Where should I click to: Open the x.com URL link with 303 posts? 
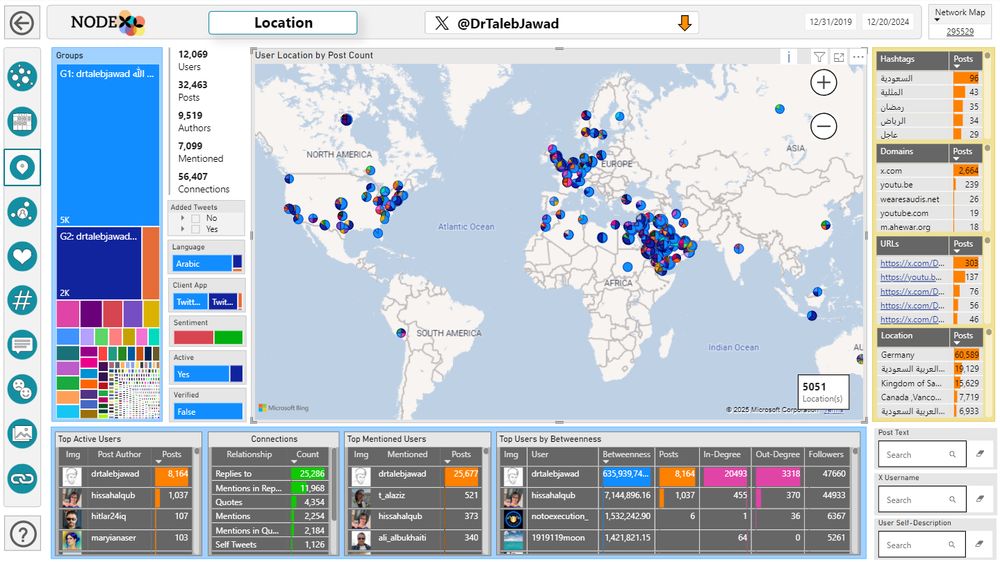[912, 263]
